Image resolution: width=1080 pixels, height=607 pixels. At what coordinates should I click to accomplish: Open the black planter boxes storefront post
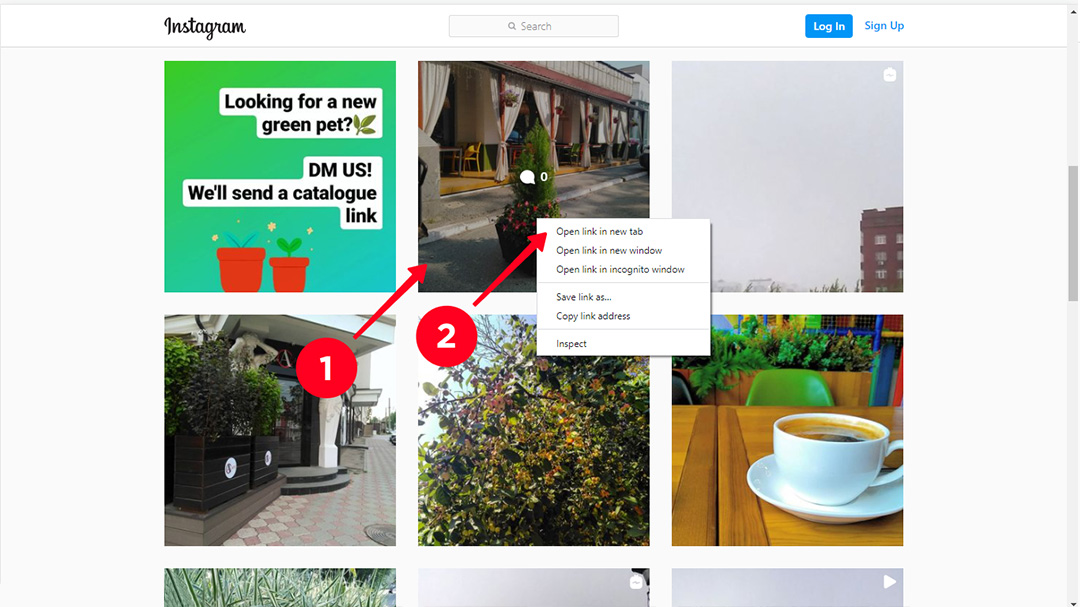pos(280,431)
